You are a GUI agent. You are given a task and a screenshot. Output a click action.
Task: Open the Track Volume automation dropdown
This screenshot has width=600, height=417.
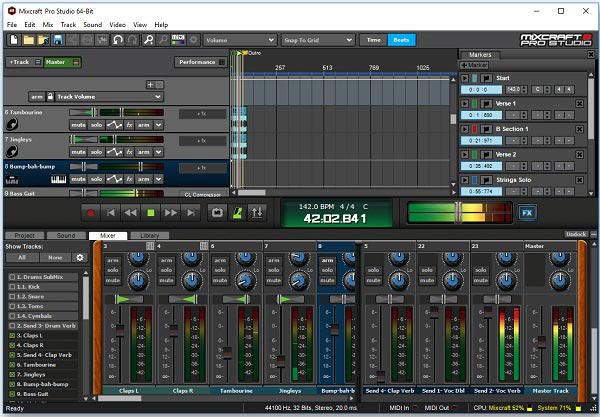[x=109, y=97]
